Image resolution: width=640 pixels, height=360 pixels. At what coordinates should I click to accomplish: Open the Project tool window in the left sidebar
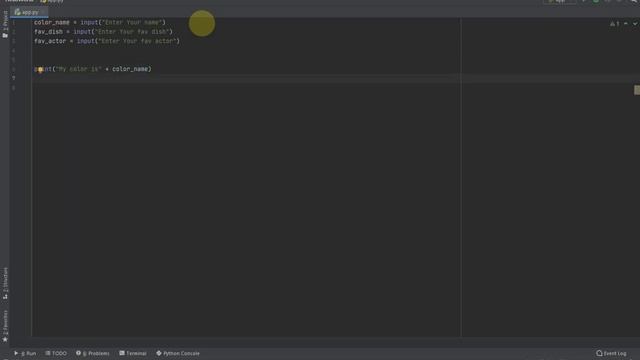click(x=5, y=25)
